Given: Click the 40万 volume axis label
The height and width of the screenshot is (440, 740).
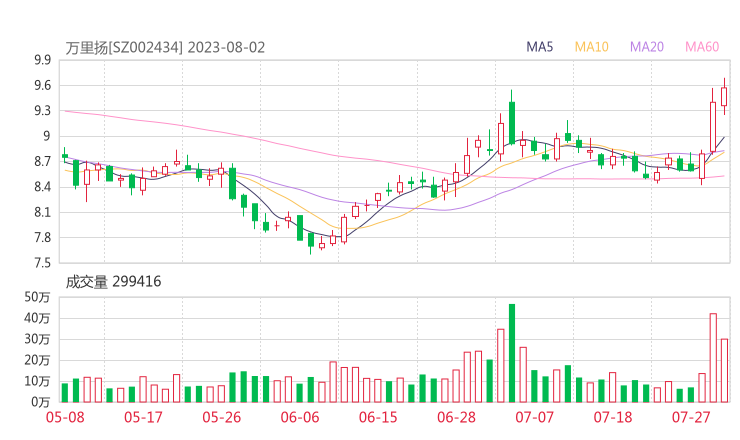Looking at the screenshot, I should [x=37, y=318].
